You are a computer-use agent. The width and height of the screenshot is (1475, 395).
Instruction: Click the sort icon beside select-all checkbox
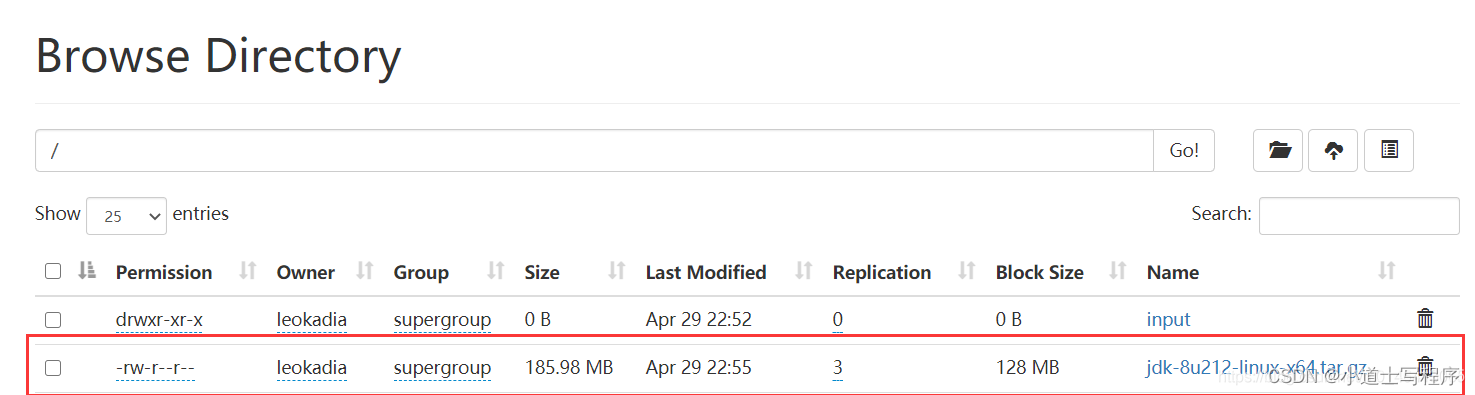click(87, 270)
